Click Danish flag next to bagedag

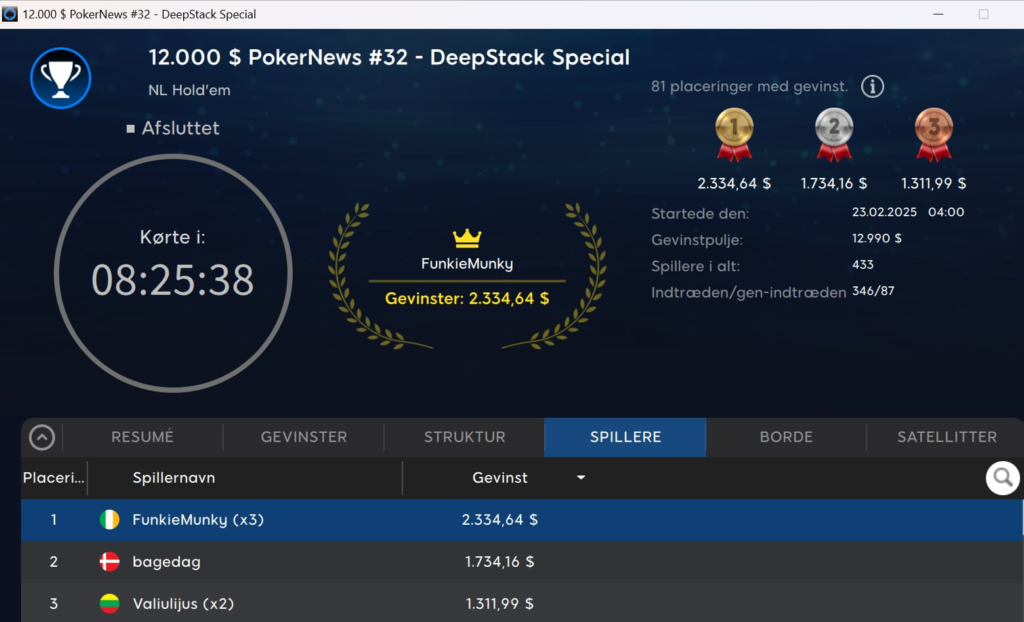coord(110,561)
